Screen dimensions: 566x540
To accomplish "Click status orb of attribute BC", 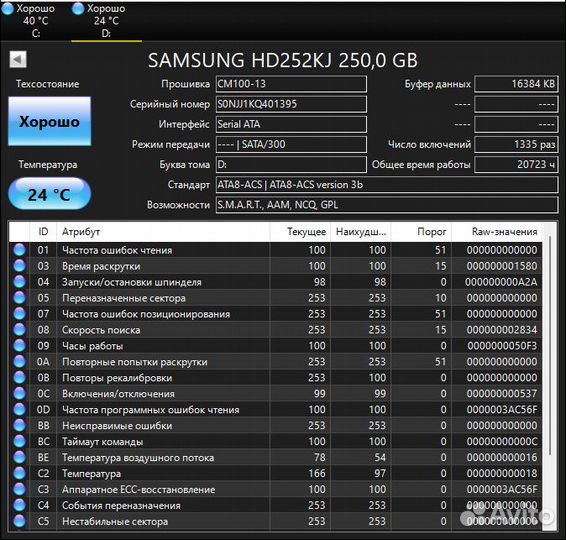I will pos(19,441).
